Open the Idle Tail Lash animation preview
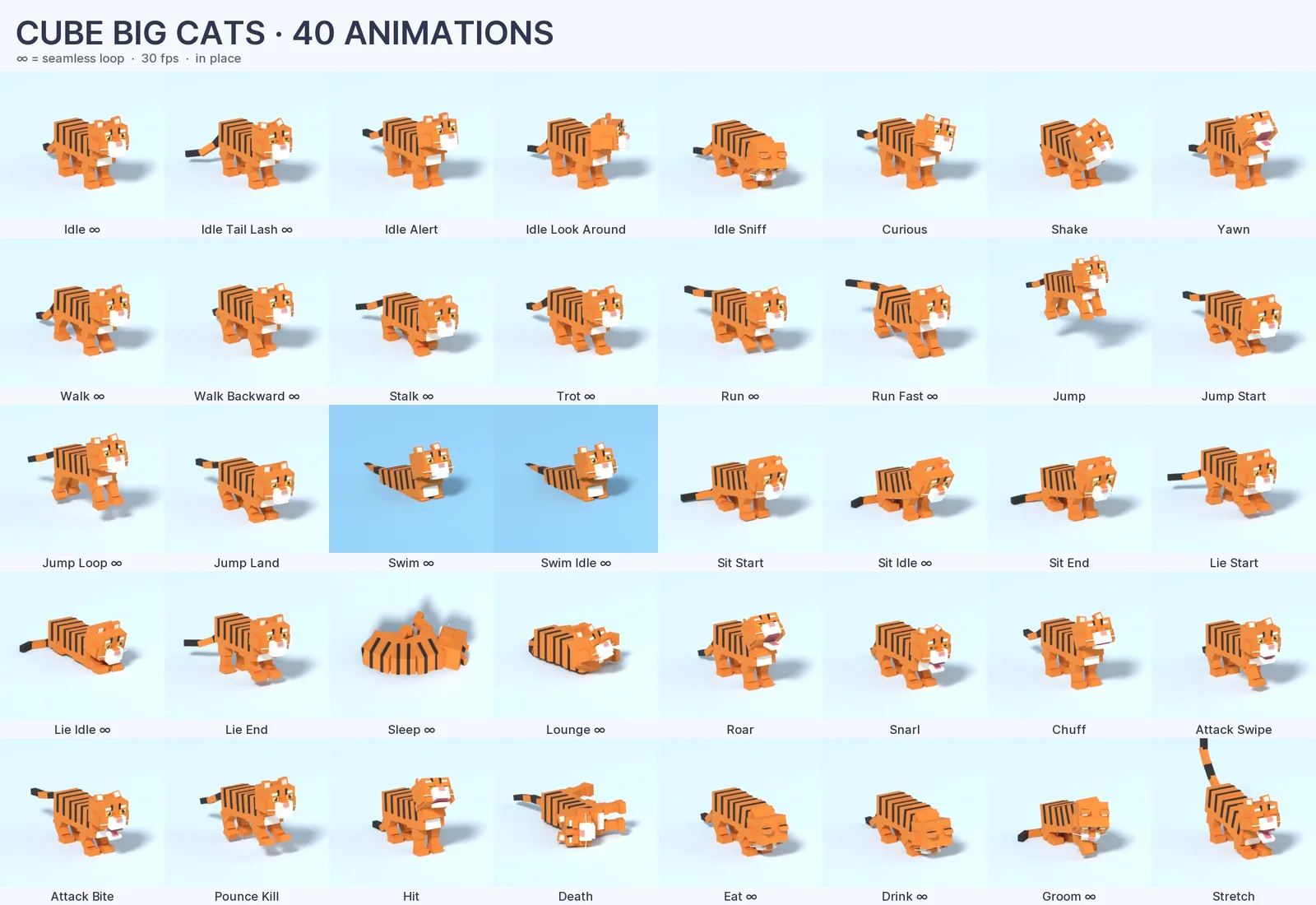Screen dimensions: 1316x905 247,146
